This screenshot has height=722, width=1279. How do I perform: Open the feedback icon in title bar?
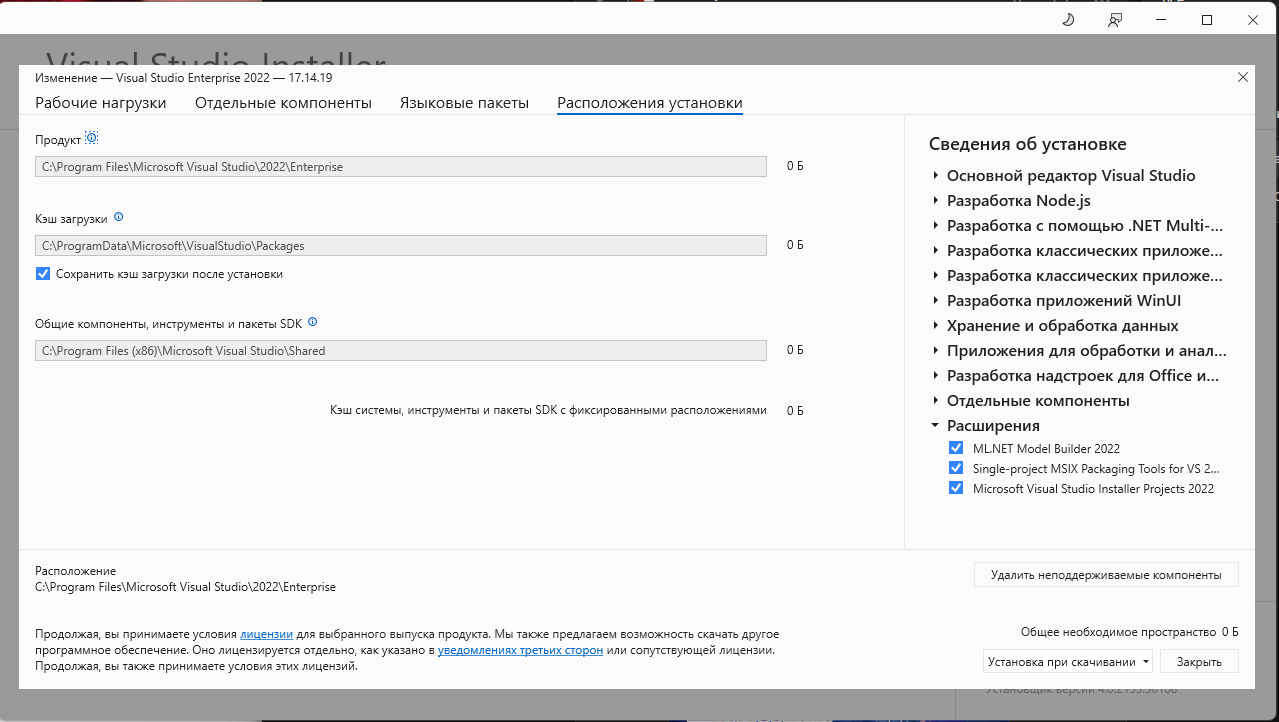[x=1115, y=20]
